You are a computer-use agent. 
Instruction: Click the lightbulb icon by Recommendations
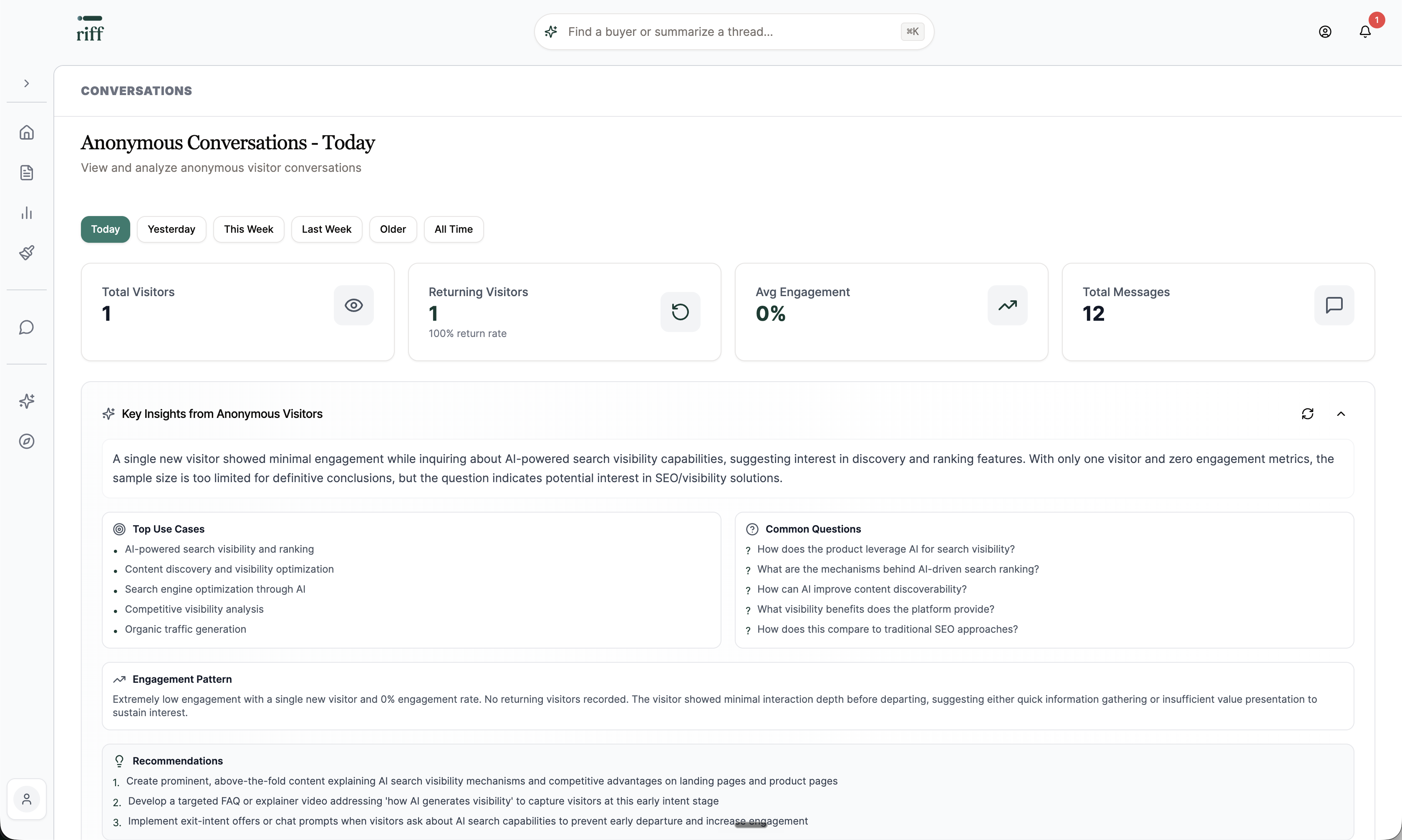(x=119, y=761)
